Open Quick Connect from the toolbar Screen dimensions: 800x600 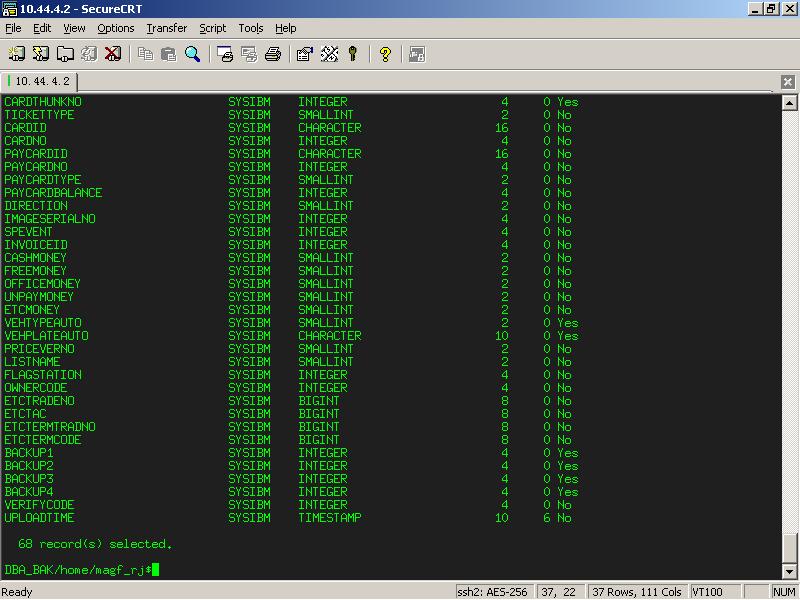click(x=41, y=54)
